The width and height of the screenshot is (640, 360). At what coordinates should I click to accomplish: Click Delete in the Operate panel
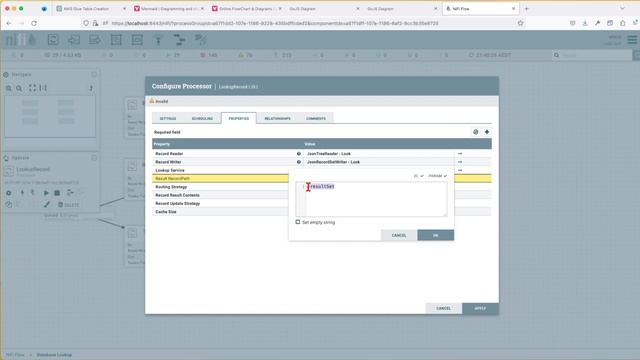[68, 204]
